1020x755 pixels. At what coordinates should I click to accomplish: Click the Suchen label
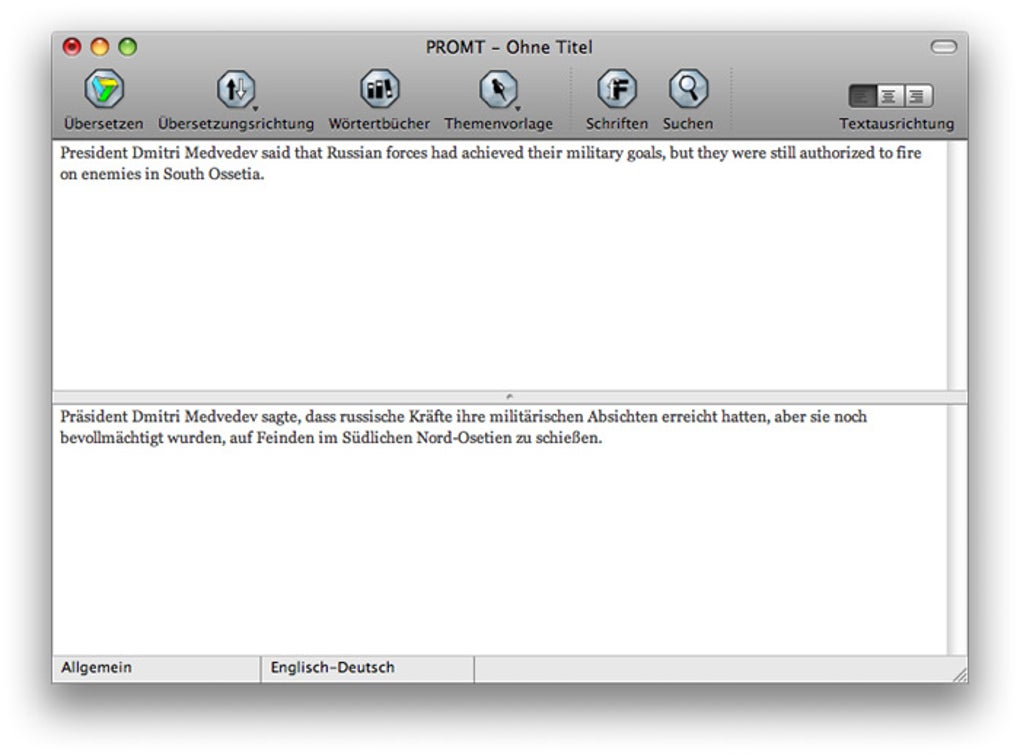[688, 124]
